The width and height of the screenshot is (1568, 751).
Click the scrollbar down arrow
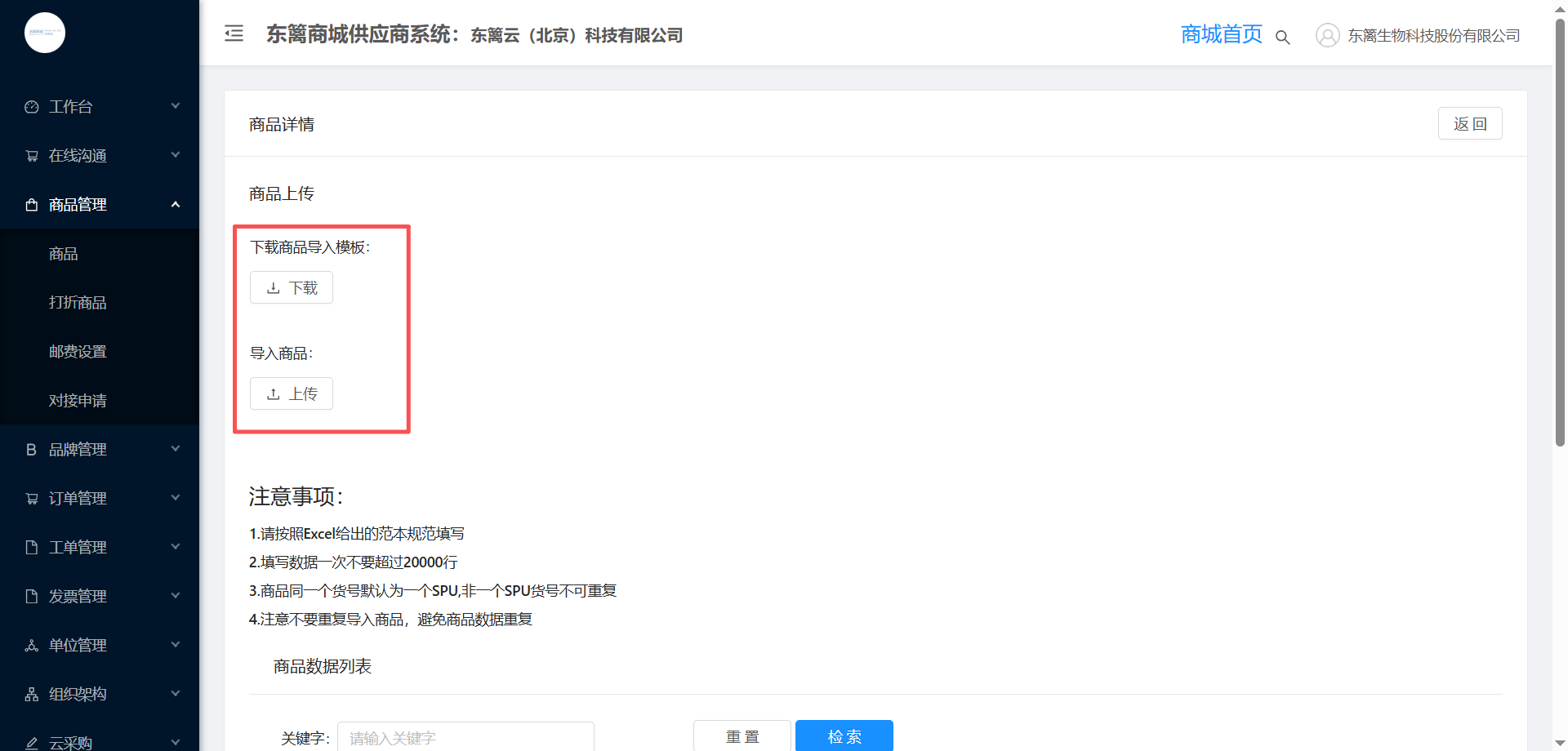tap(1560, 743)
